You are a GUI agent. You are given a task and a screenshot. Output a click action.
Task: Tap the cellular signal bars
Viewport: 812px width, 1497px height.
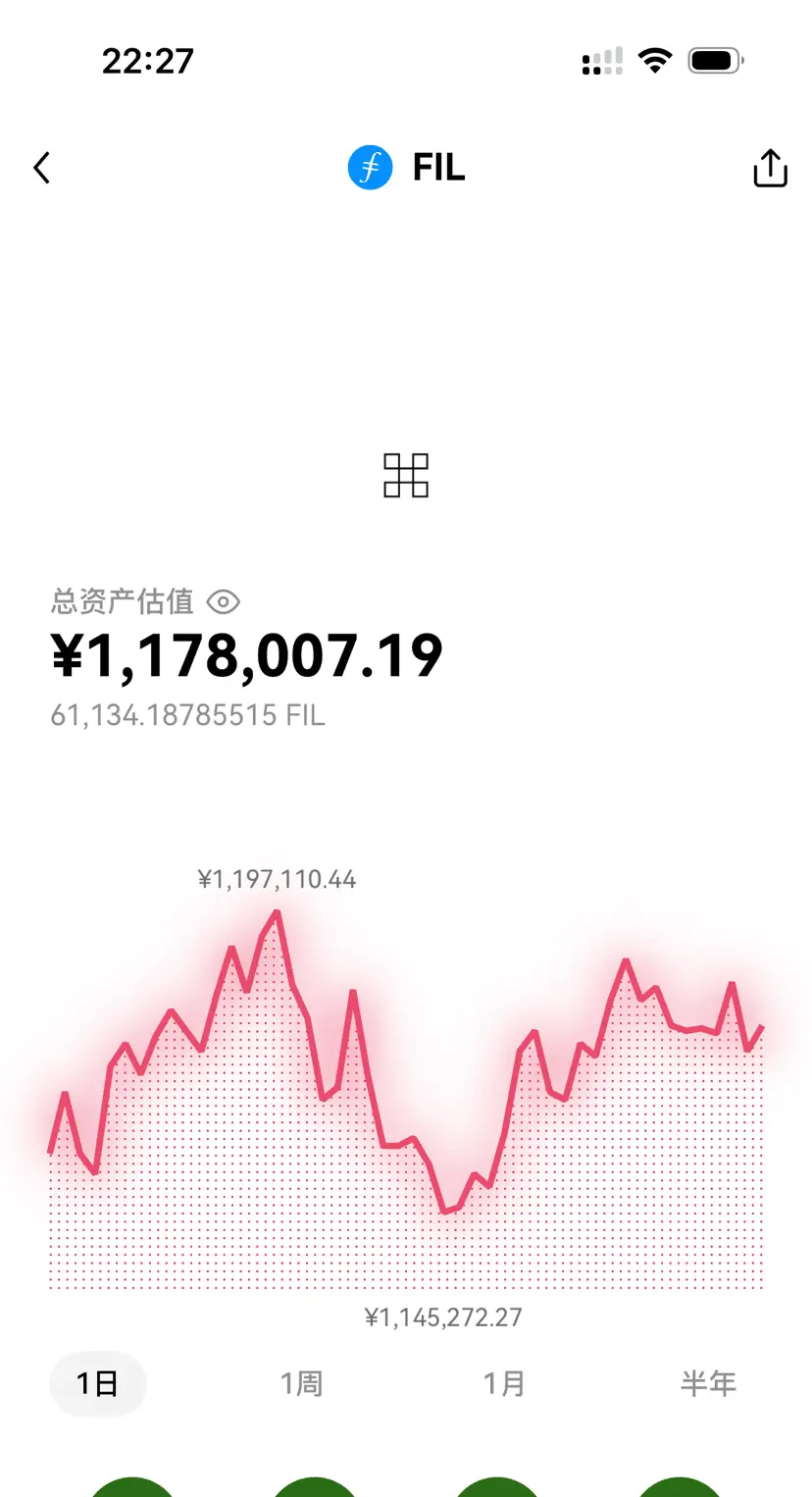coord(602,62)
